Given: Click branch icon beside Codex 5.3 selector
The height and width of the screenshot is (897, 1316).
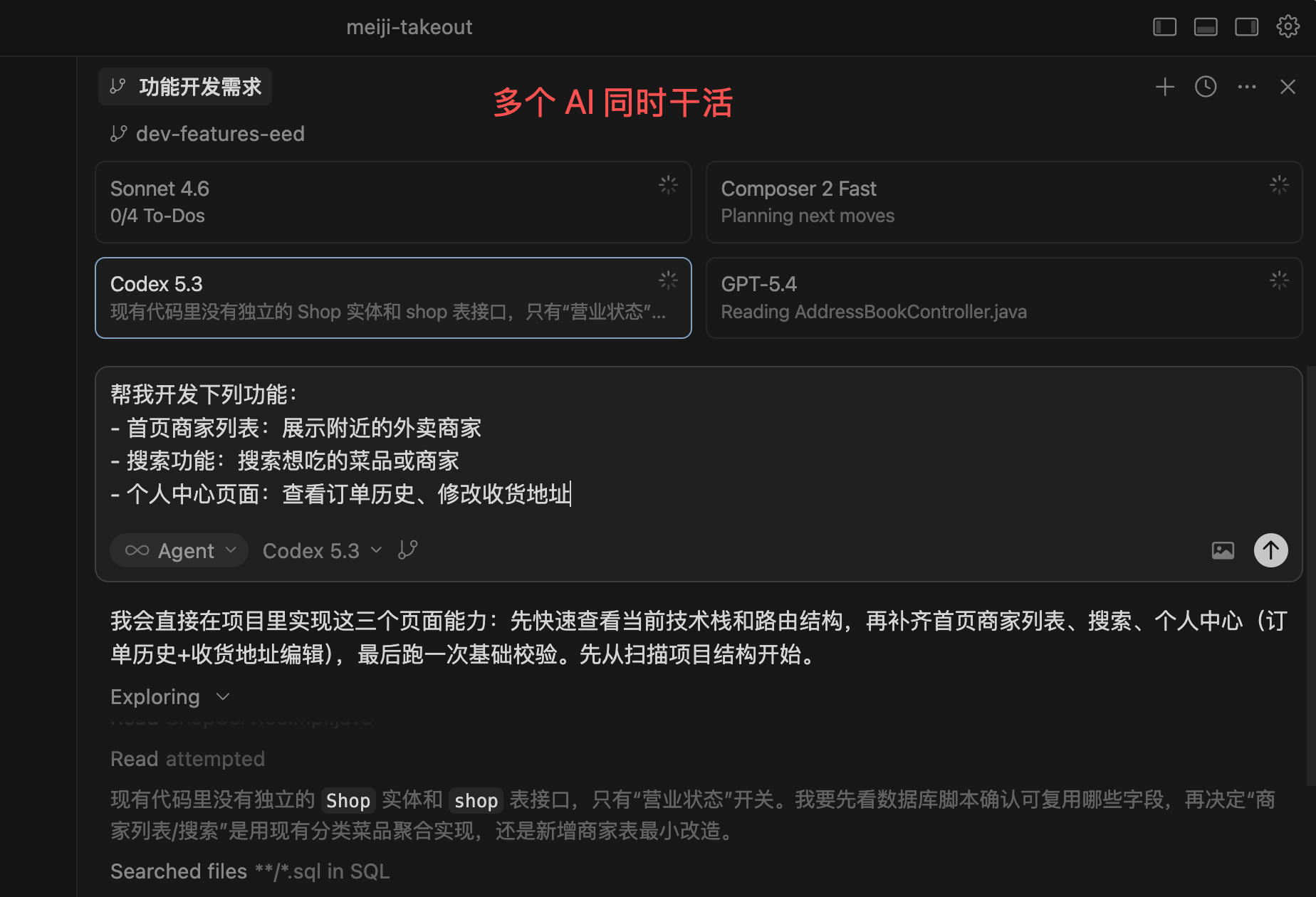Looking at the screenshot, I should pyautogui.click(x=408, y=550).
